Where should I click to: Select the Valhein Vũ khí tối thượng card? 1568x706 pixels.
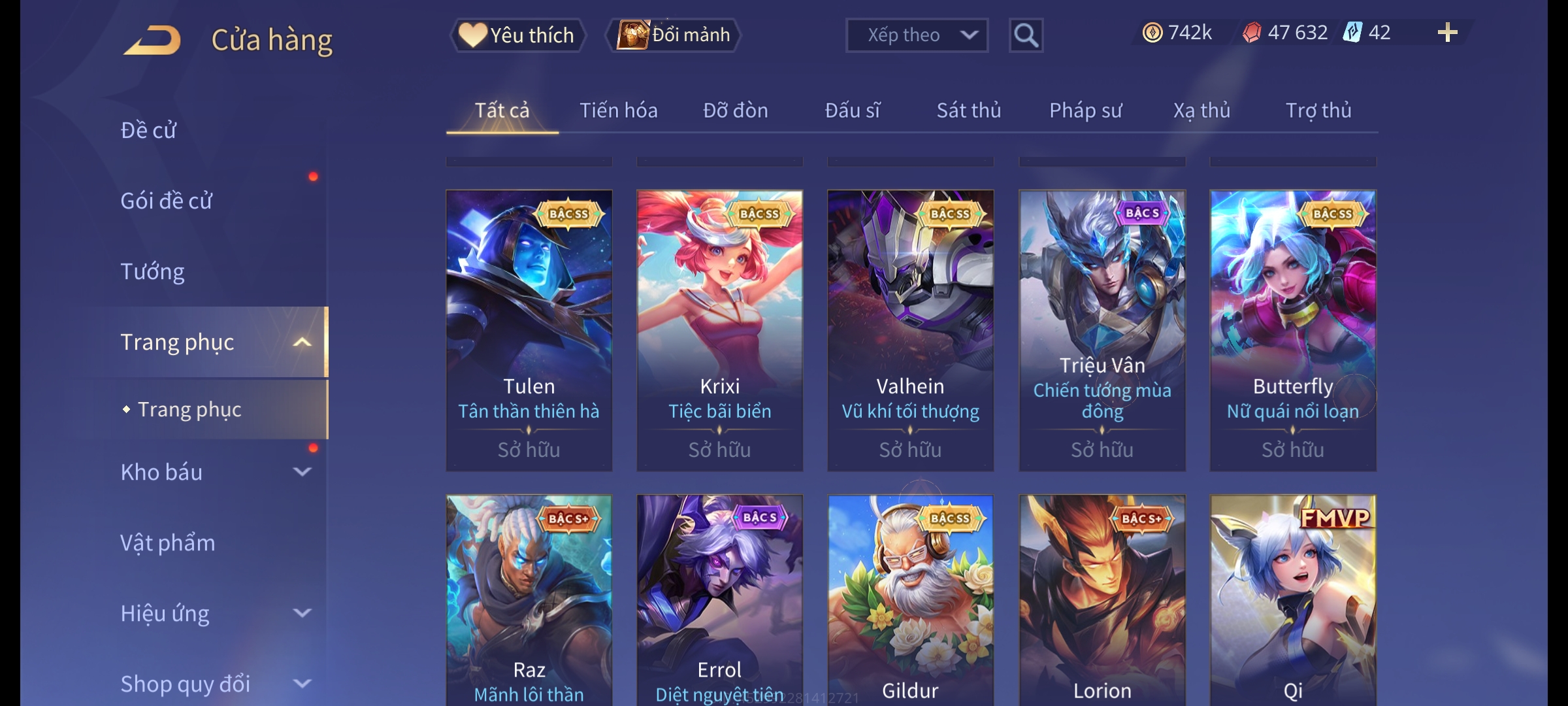910,331
